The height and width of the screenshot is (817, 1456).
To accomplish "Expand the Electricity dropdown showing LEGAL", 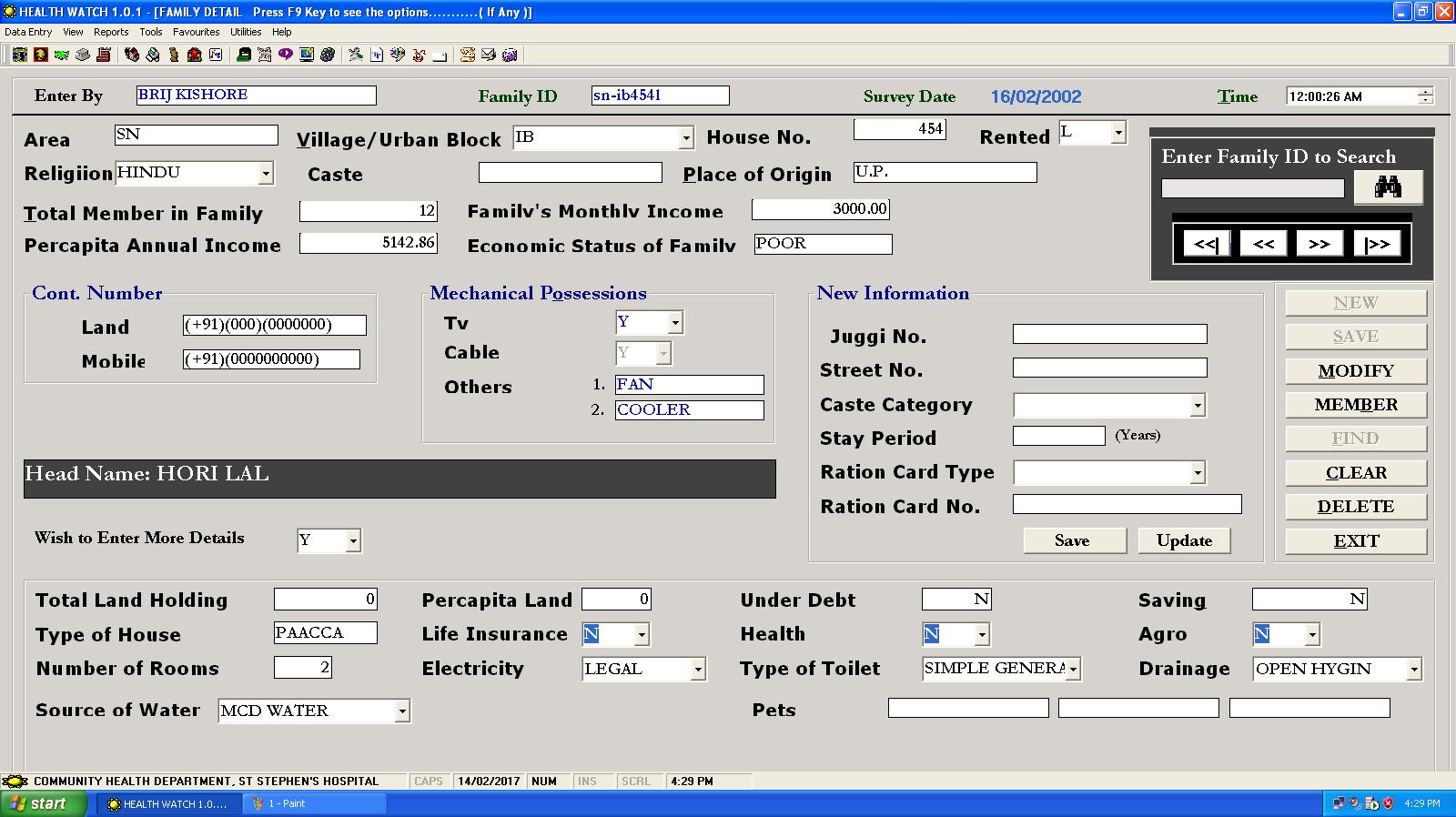I will click(697, 670).
